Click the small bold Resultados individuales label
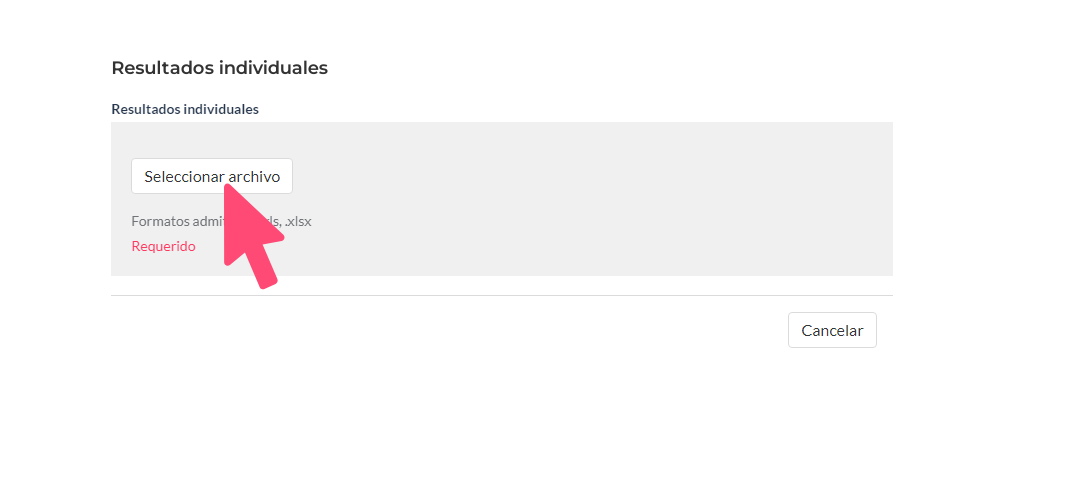1082x488 pixels. point(185,109)
